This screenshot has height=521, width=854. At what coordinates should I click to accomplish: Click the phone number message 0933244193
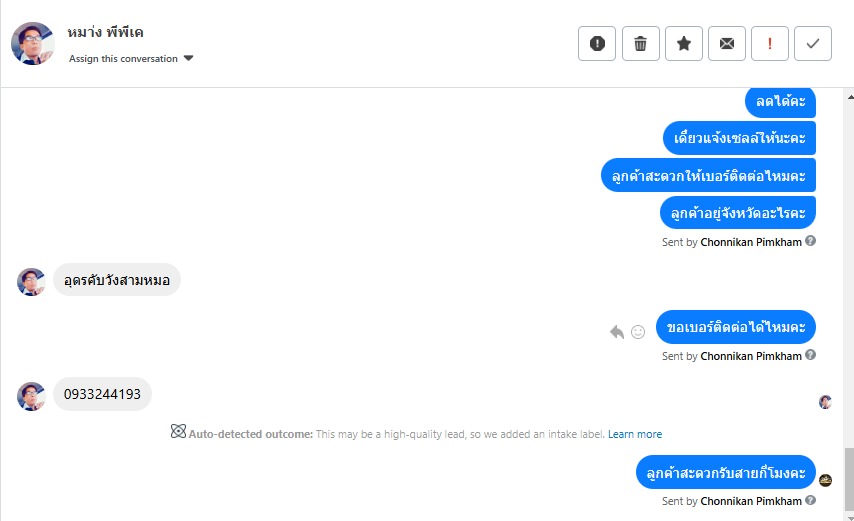(102, 394)
